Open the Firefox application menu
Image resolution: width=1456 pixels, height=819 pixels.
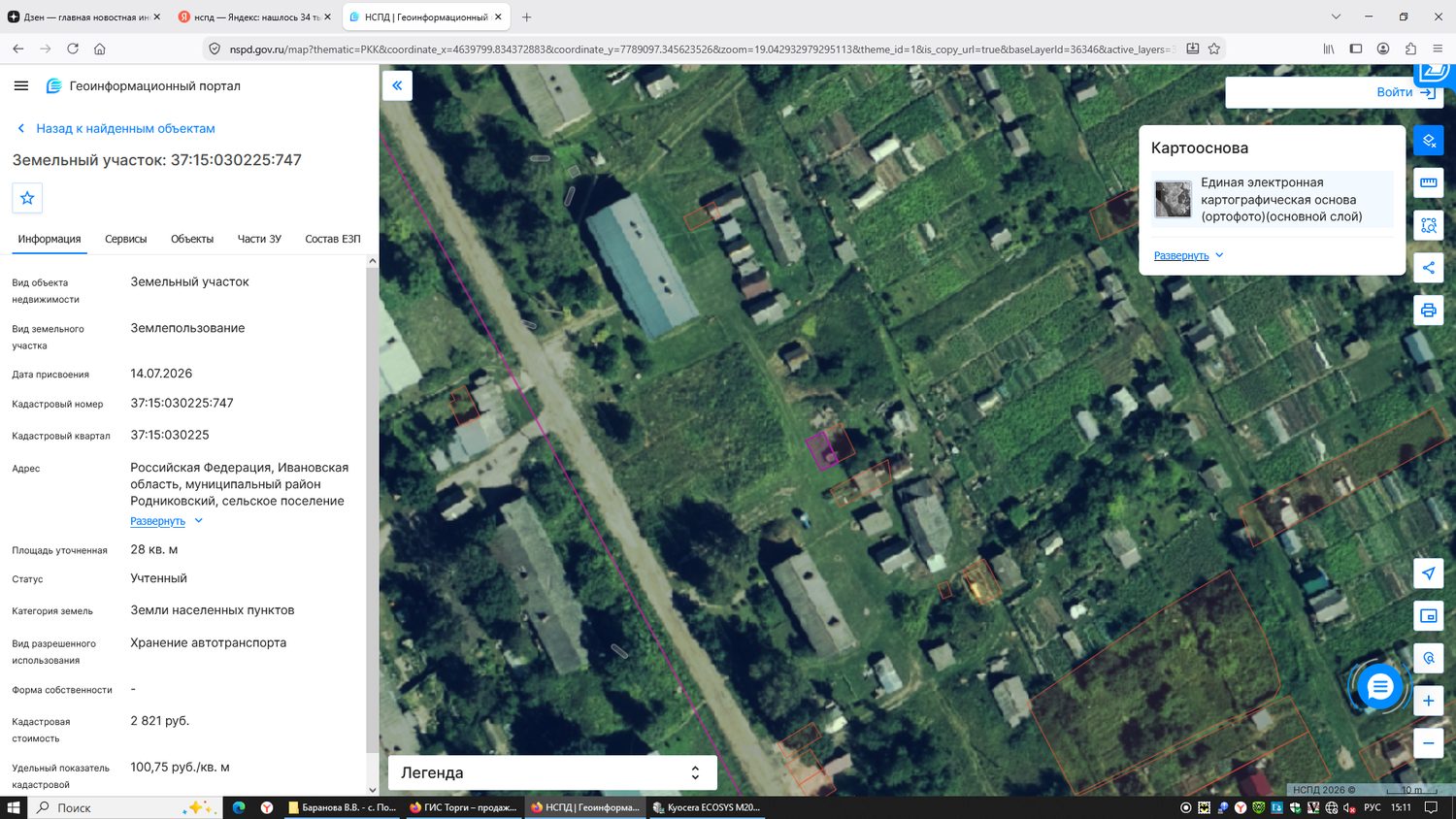pos(1439,49)
